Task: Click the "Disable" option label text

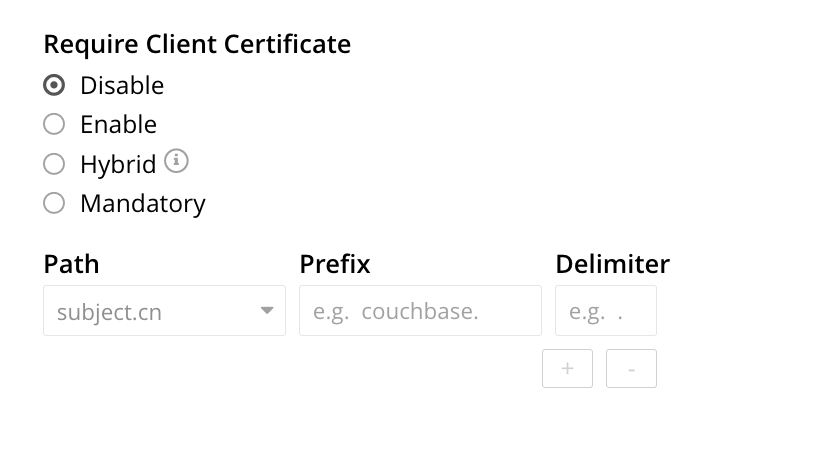Action: tap(122, 85)
